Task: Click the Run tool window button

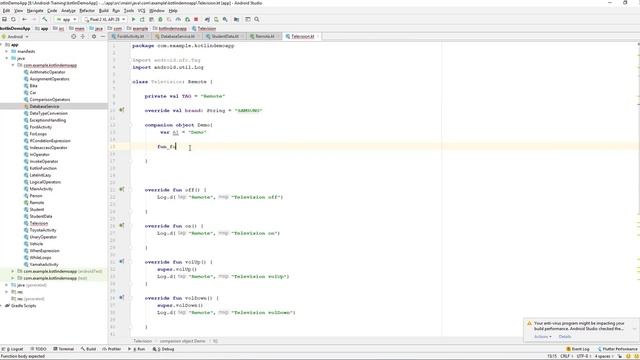Action: (137, 349)
